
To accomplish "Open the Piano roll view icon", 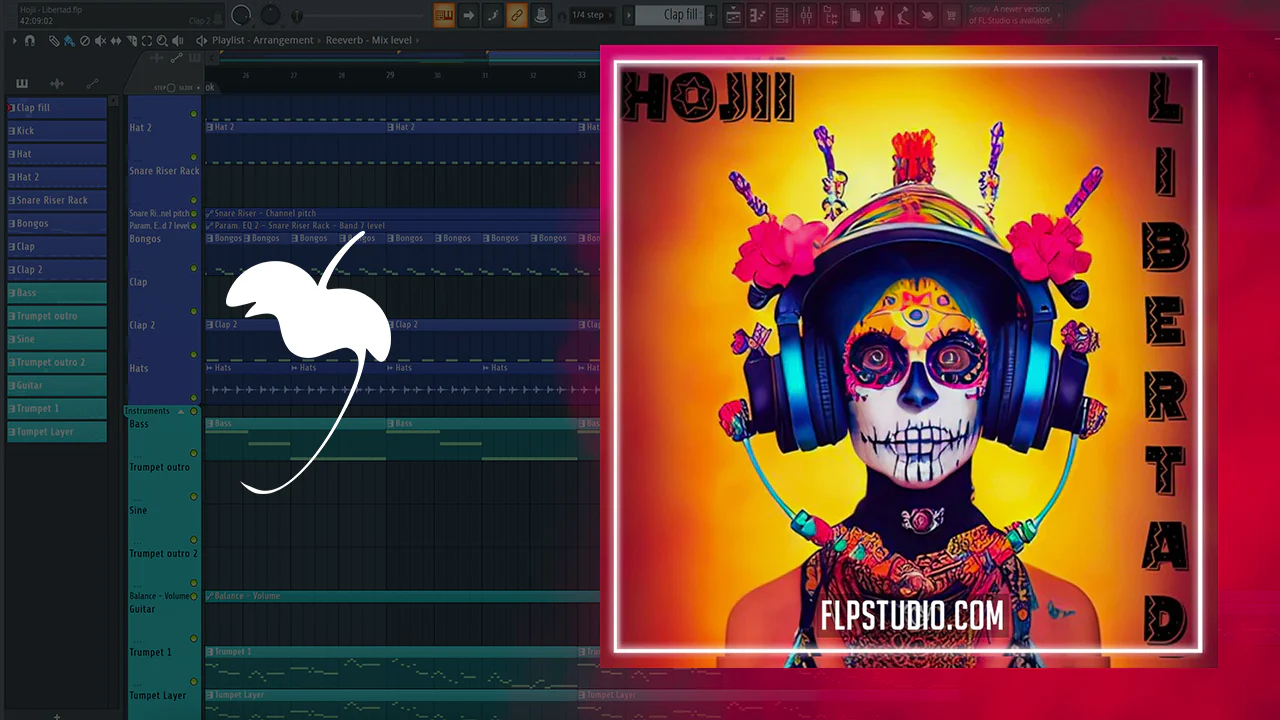I will tap(757, 15).
